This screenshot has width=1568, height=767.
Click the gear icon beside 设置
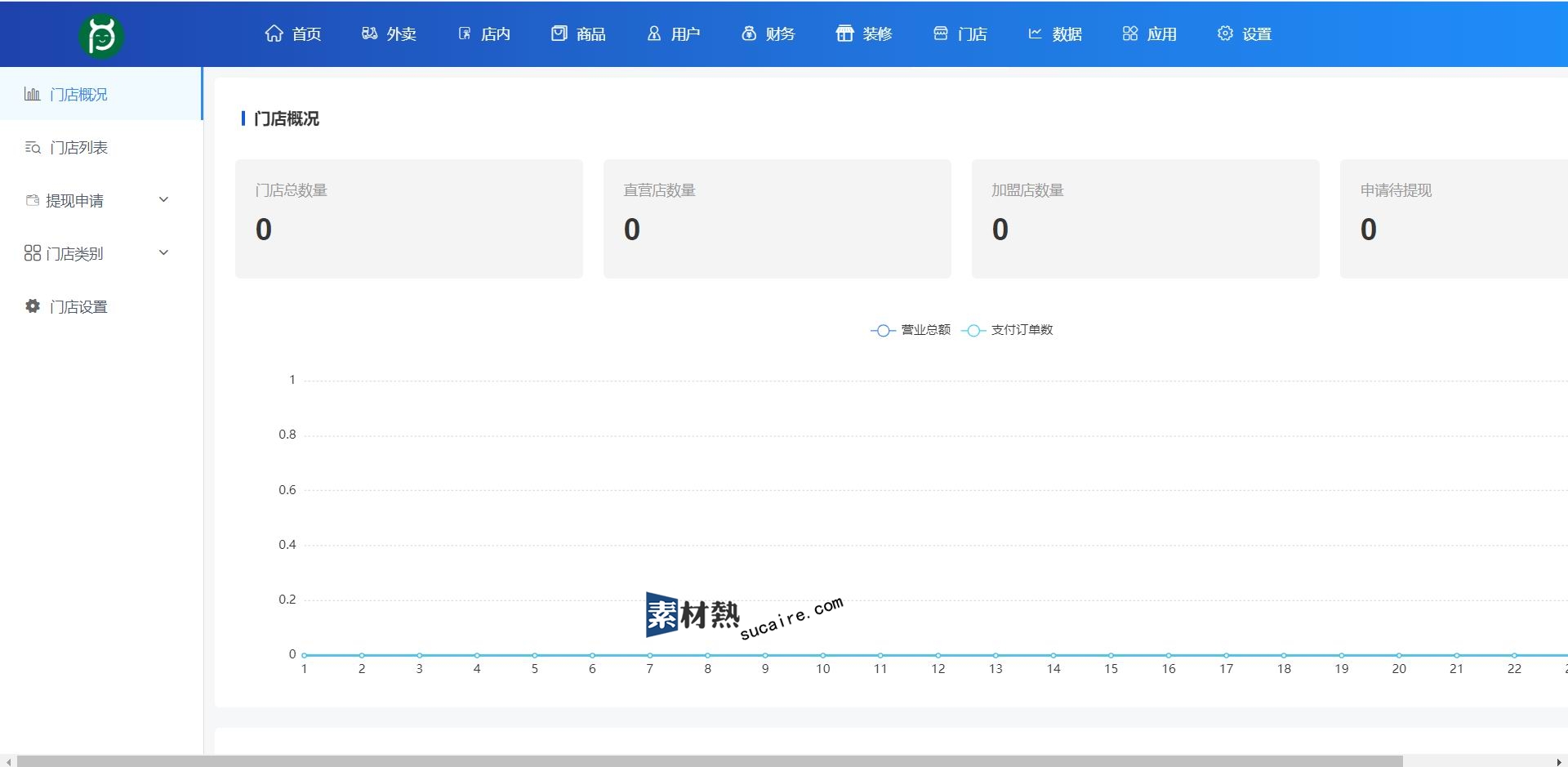[x=1225, y=33]
